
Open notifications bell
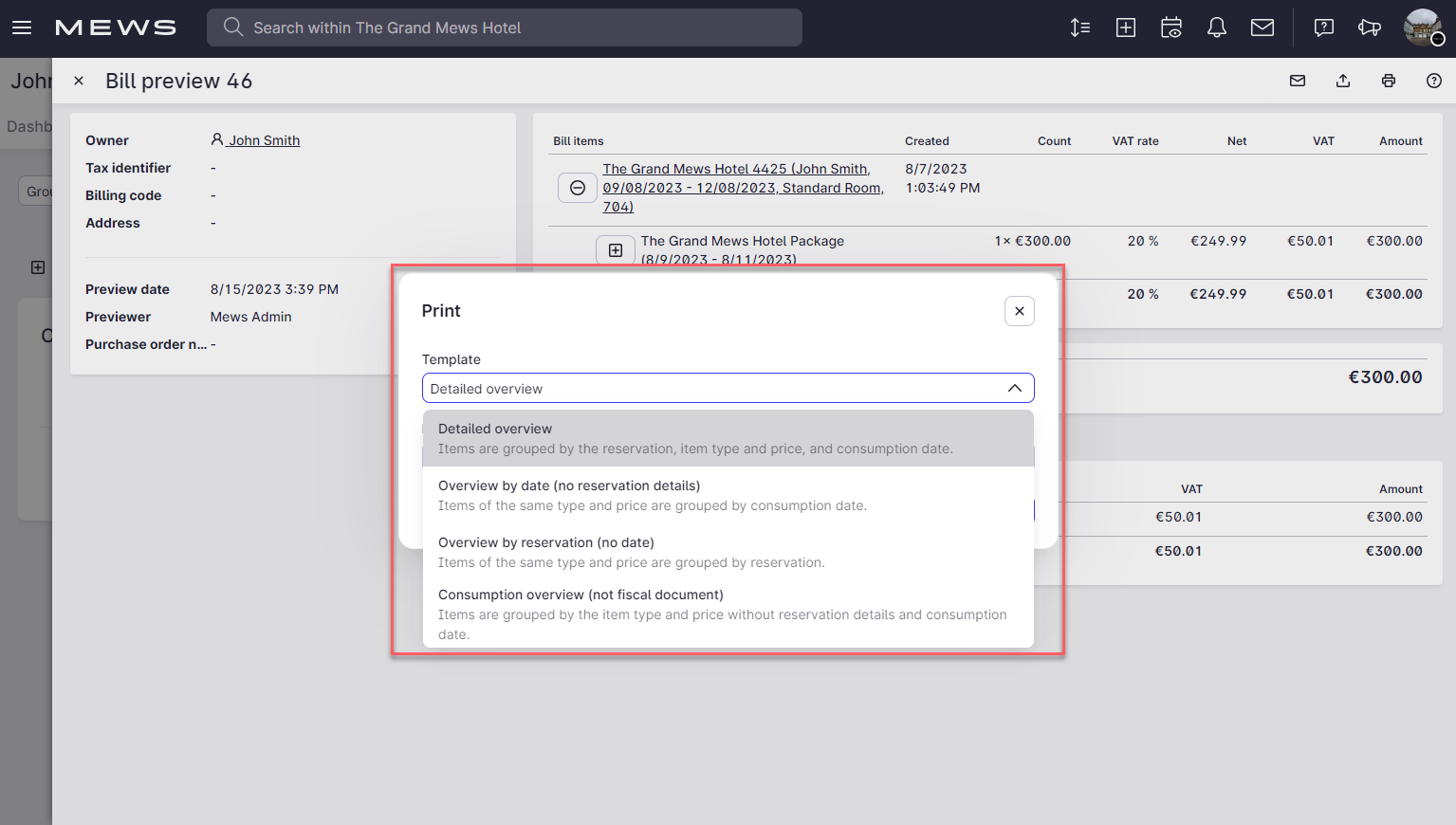pyautogui.click(x=1216, y=27)
